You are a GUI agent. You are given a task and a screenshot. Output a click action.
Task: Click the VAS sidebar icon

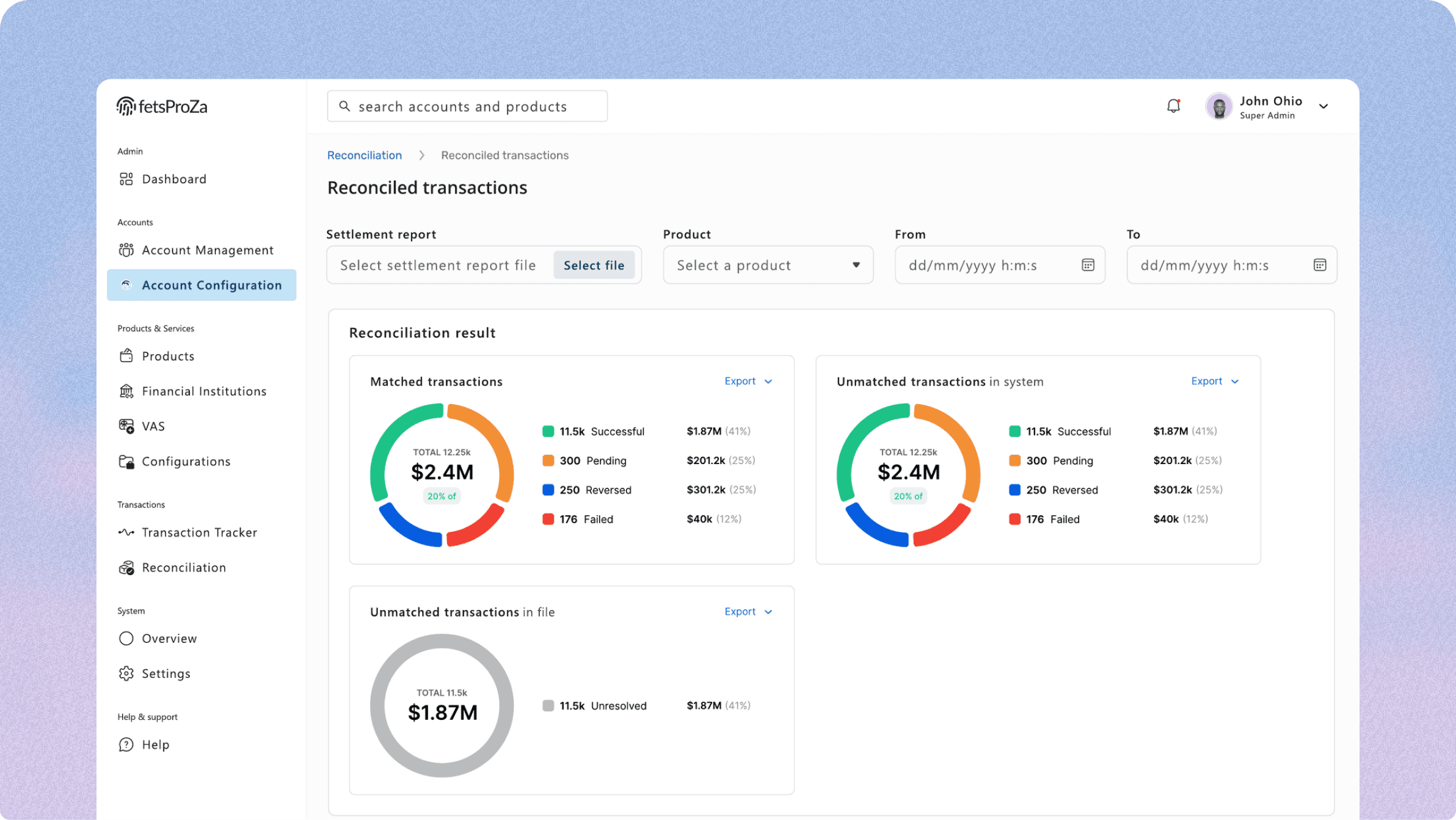[126, 426]
